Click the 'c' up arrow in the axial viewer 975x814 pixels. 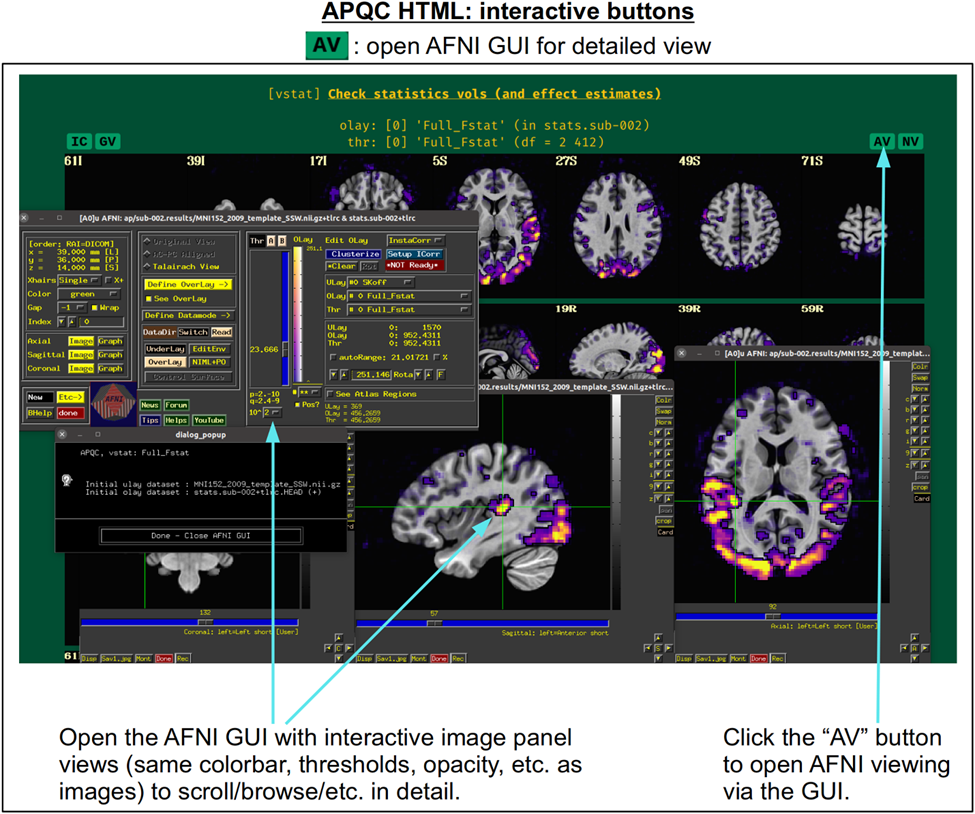(x=925, y=399)
